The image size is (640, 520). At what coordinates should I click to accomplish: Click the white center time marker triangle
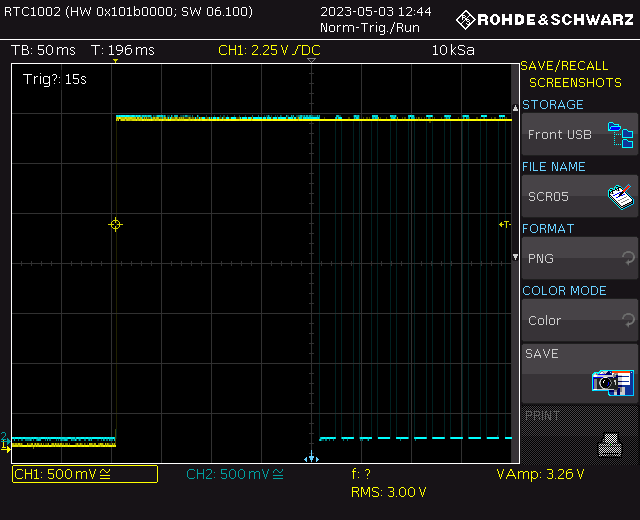[311, 60]
